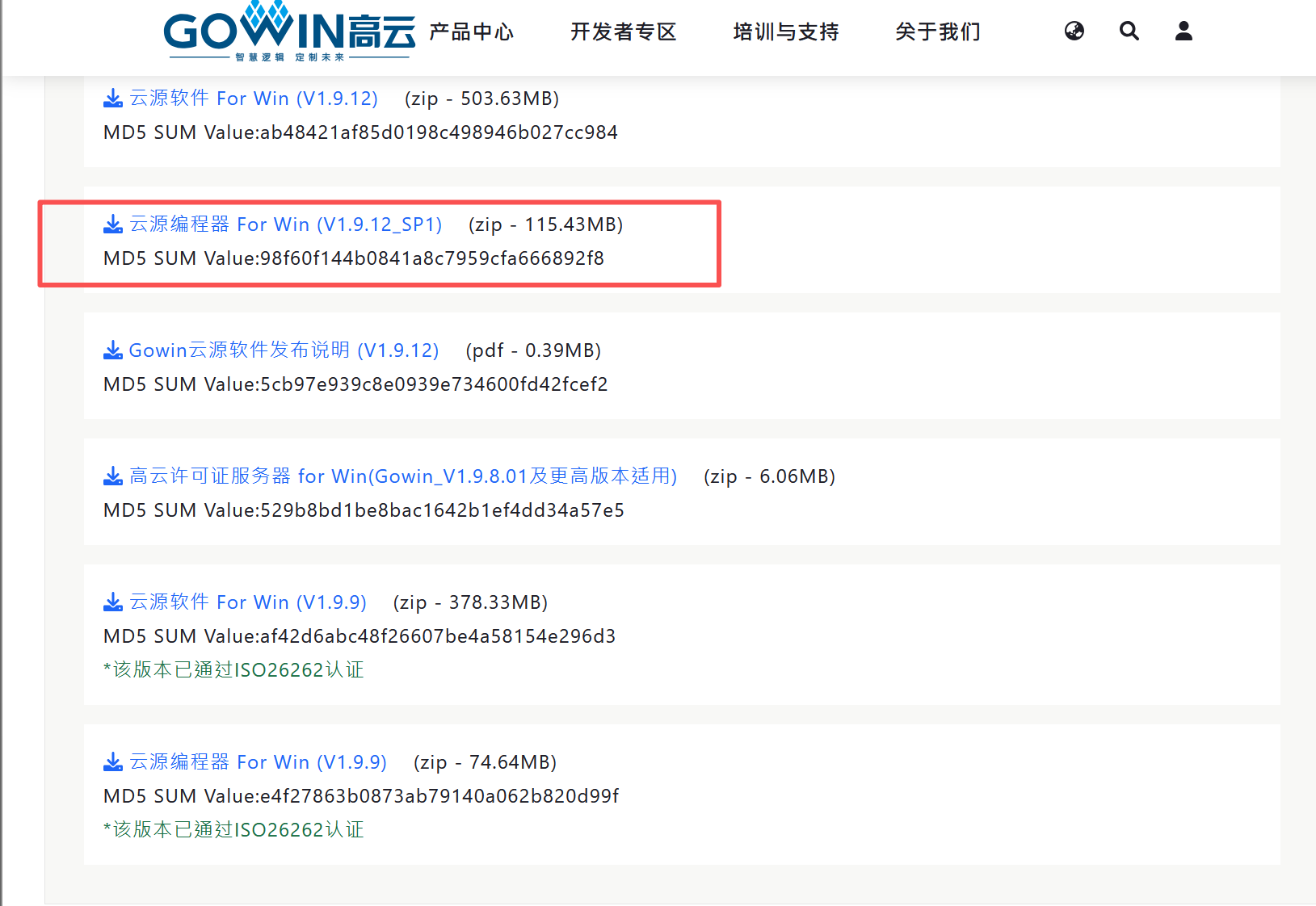Open the search icon
Screen dimensions: 1316x906
[x=1129, y=31]
